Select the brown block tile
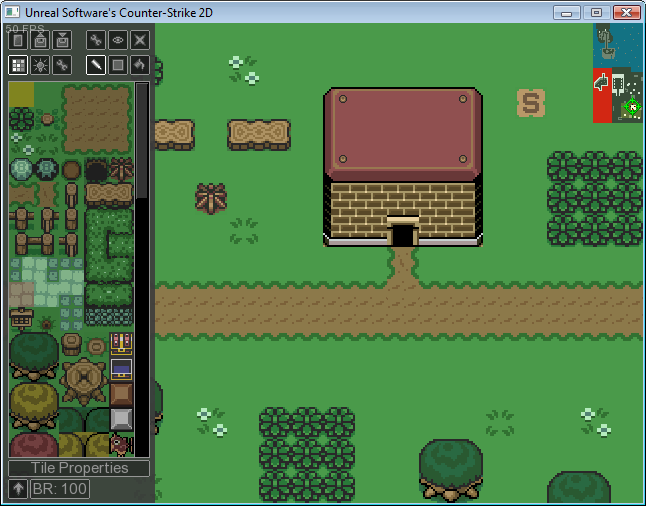This screenshot has height=506, width=646. point(121,394)
